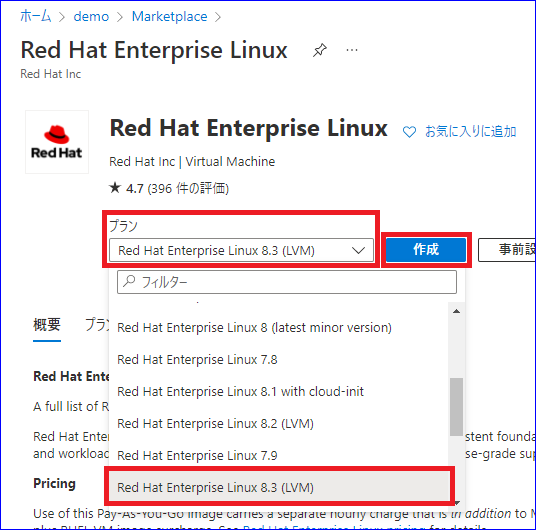Go to demo breadcrumb link
The height and width of the screenshot is (530, 536).
pyautogui.click(x=91, y=16)
